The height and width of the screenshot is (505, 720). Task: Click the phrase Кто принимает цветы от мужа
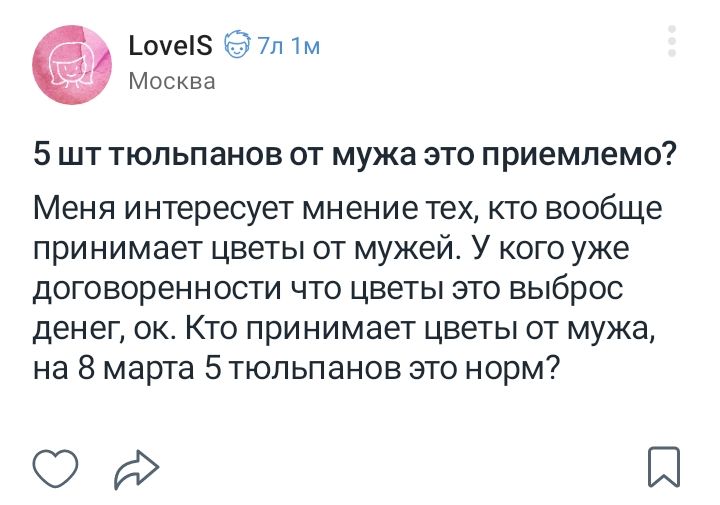(x=419, y=329)
